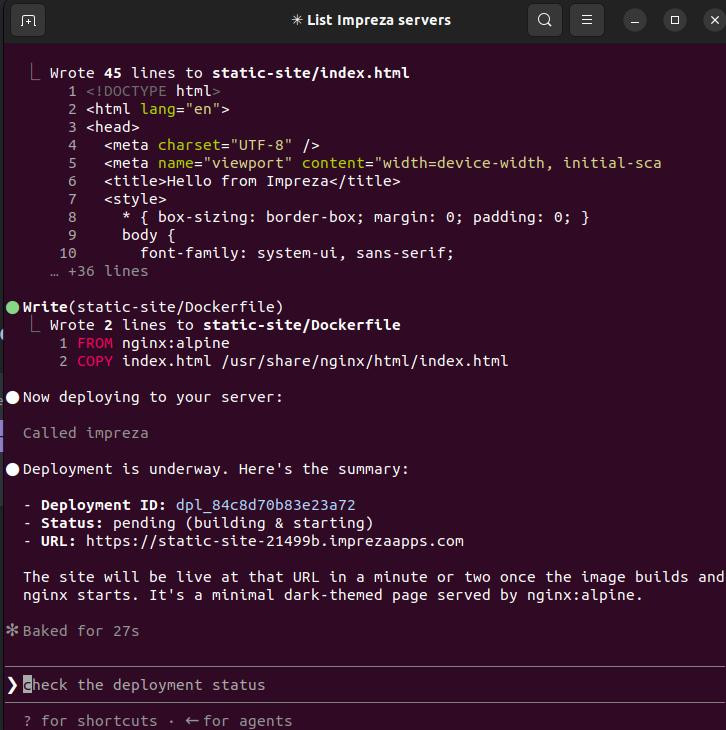This screenshot has height=730, width=726.
Task: Click the '<title>Hello from Impreza</title>' line
Action: coord(252,181)
